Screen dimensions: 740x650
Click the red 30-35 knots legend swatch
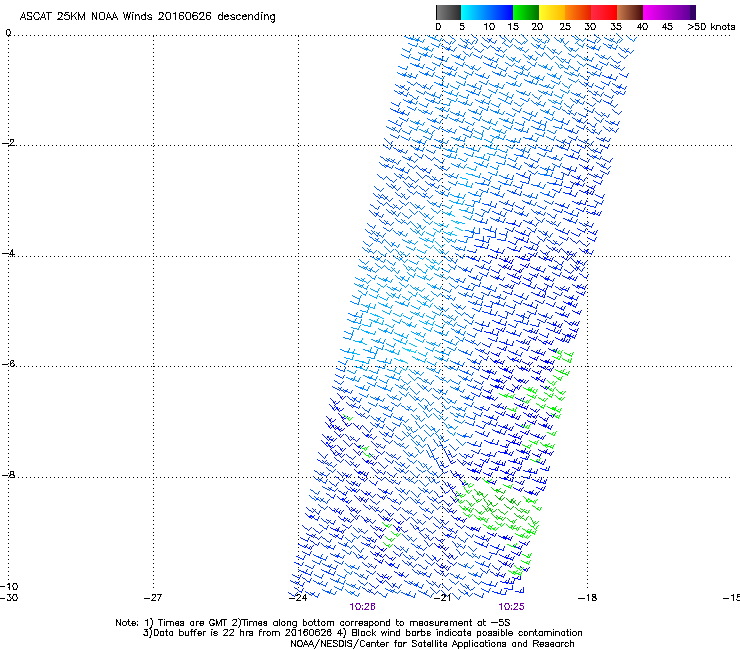click(604, 12)
